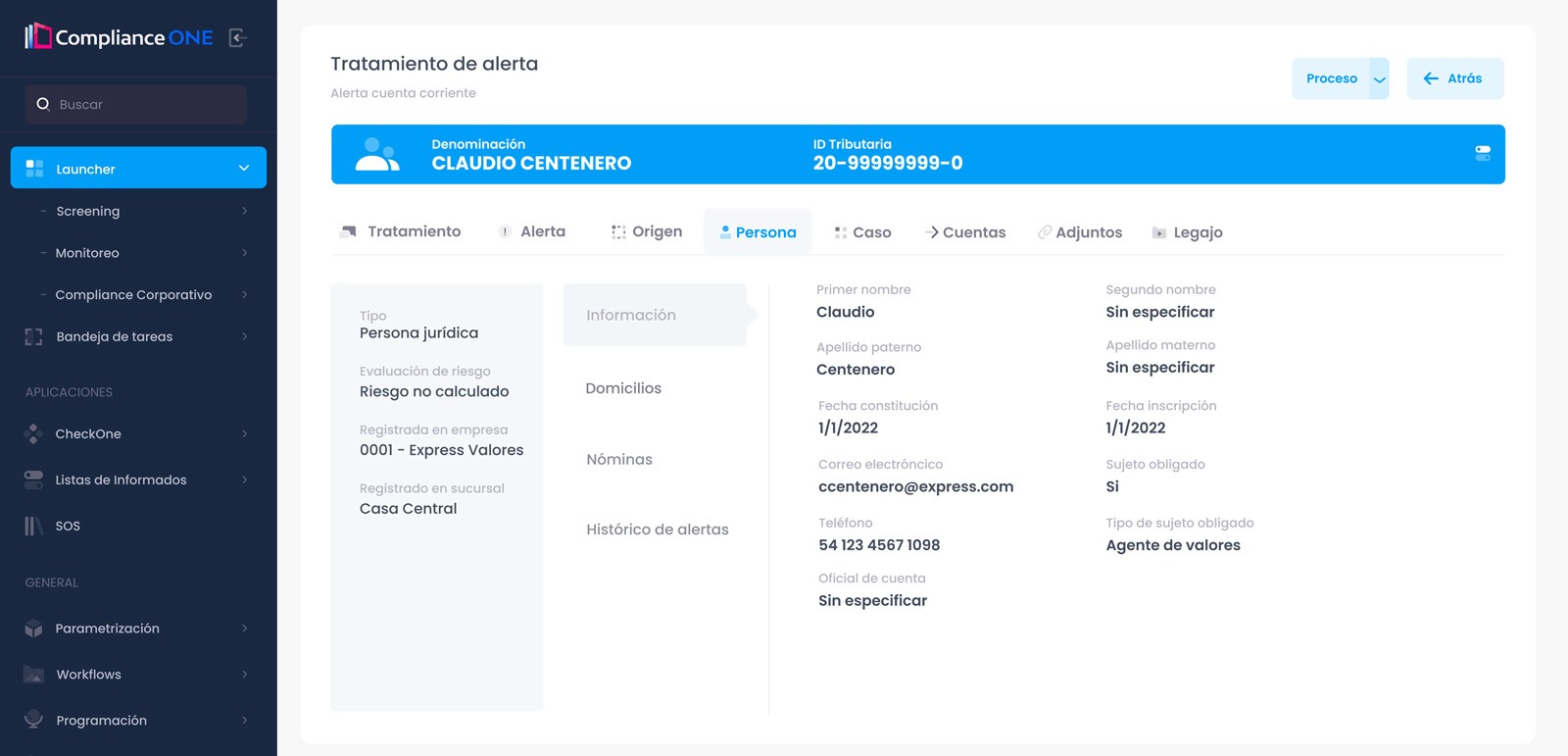
Task: Switch to the Origen tab
Action: click(647, 231)
